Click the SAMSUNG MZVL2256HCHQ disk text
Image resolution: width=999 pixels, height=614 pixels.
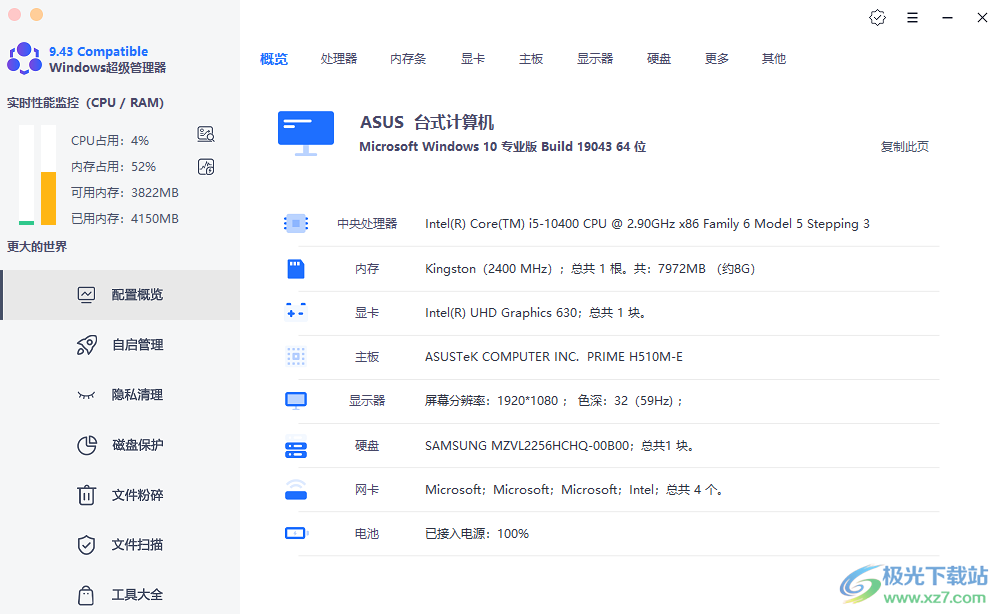click(559, 446)
